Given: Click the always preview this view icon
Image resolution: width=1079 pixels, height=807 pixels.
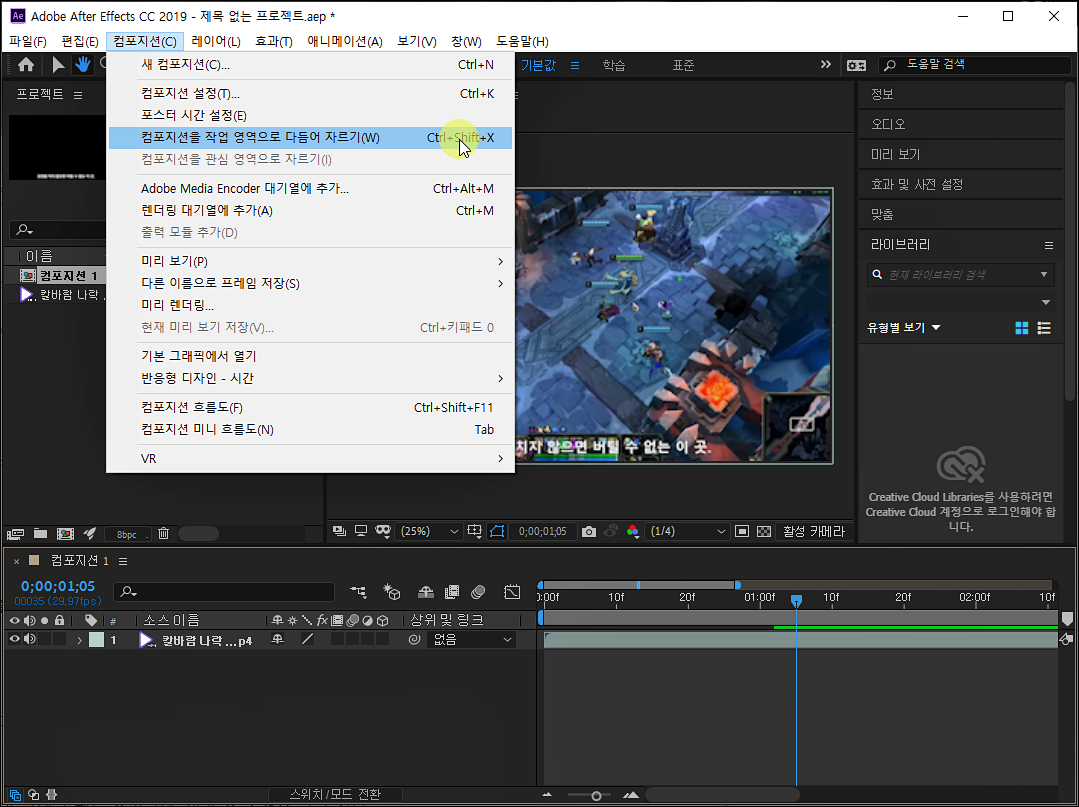Looking at the screenshot, I should pyautogui.click(x=339, y=531).
